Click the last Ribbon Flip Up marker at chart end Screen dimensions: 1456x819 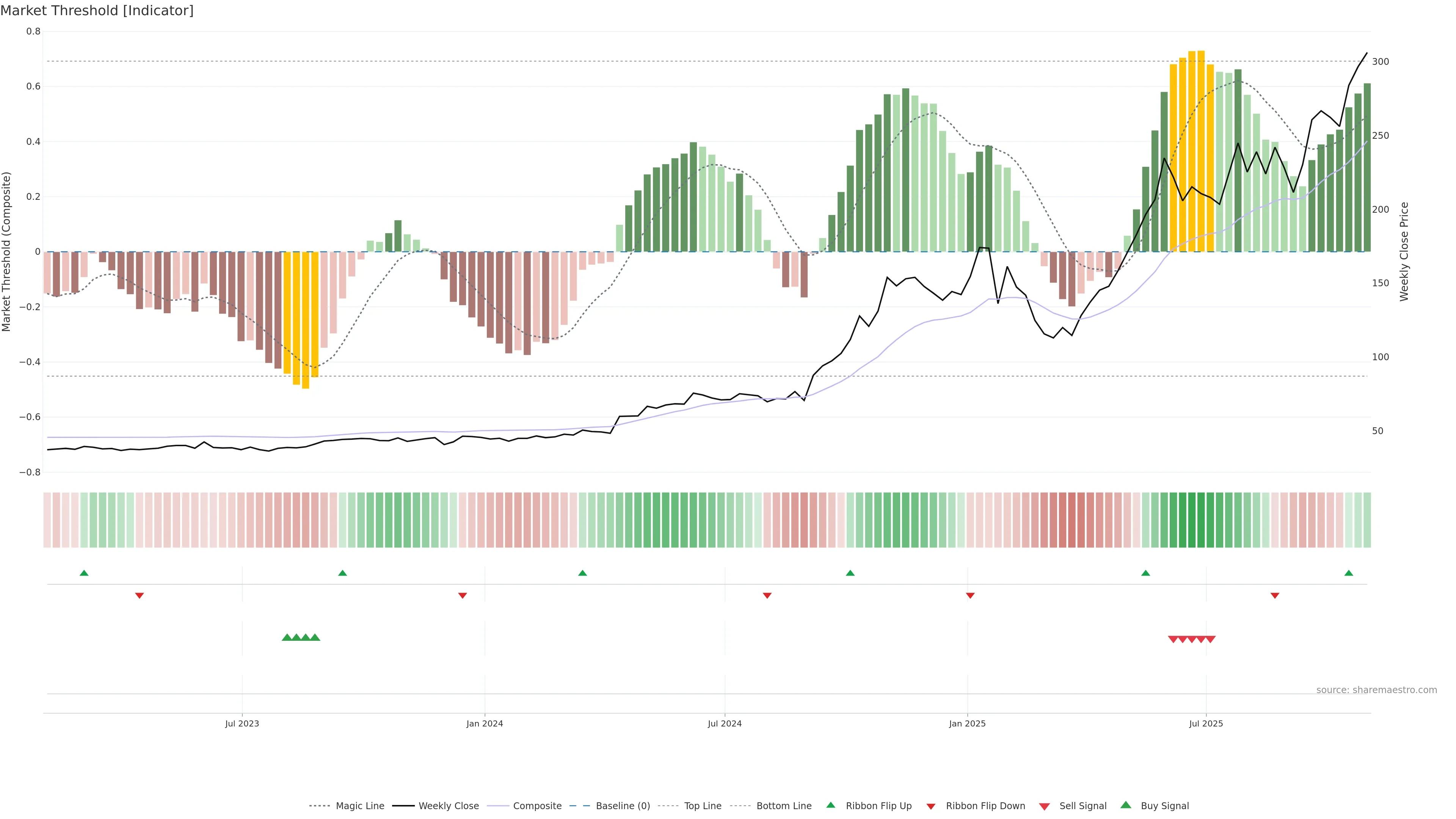coord(1349,573)
